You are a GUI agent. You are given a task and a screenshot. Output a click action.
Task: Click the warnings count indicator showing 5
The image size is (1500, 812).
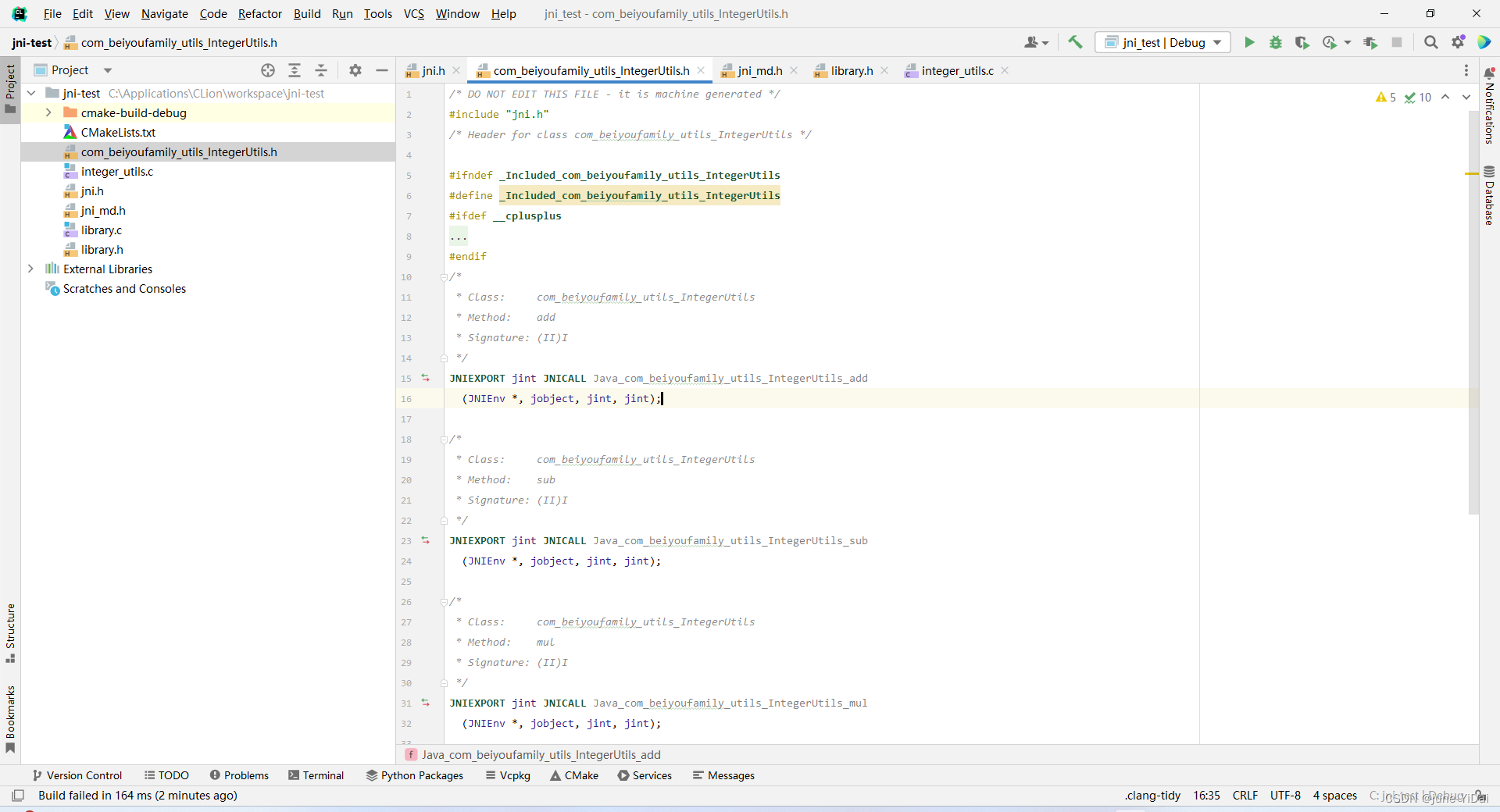tap(1386, 97)
